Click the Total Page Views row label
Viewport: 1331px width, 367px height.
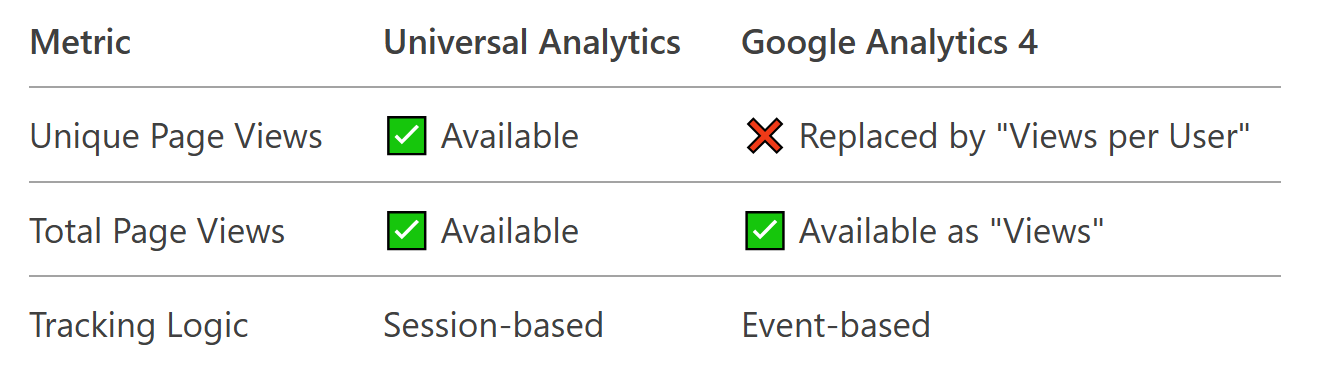(157, 232)
